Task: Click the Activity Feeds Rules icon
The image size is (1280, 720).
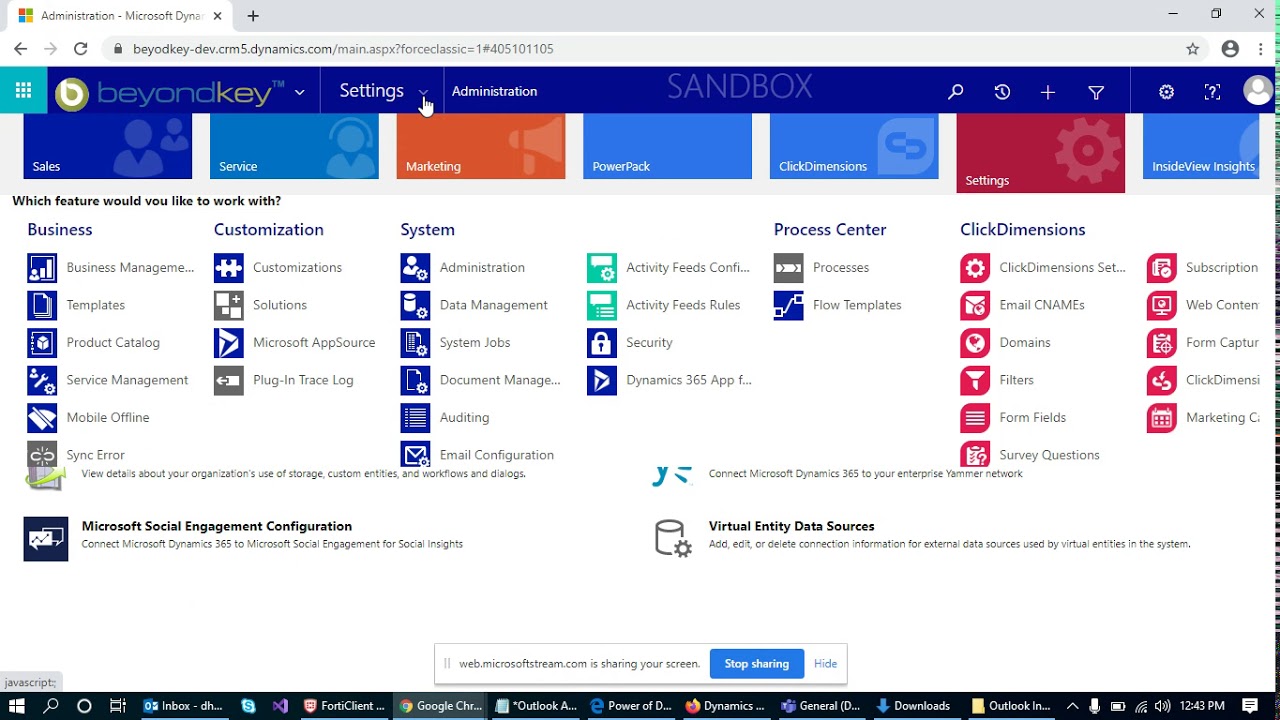Action: tap(602, 305)
